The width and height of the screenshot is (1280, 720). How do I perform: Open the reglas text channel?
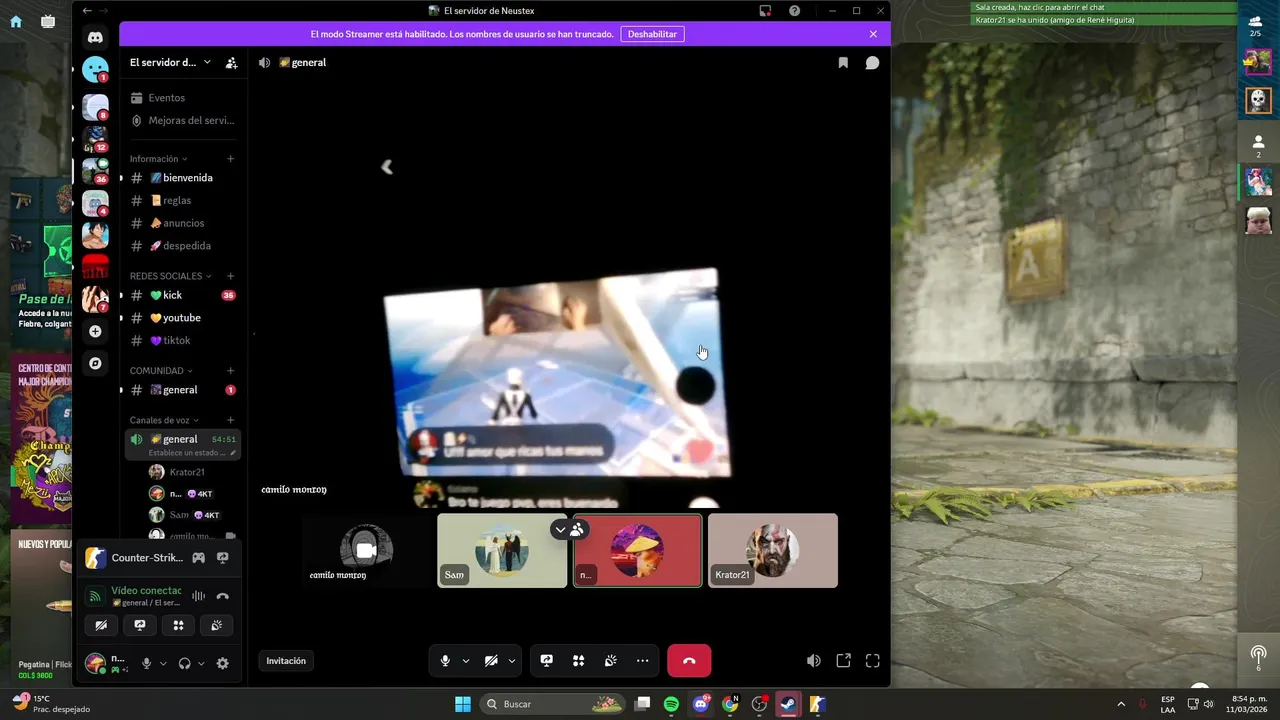click(183, 200)
